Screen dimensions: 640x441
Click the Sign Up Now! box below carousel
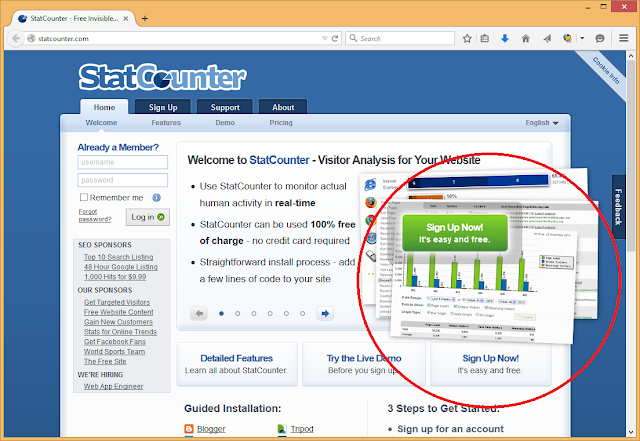coord(491,364)
